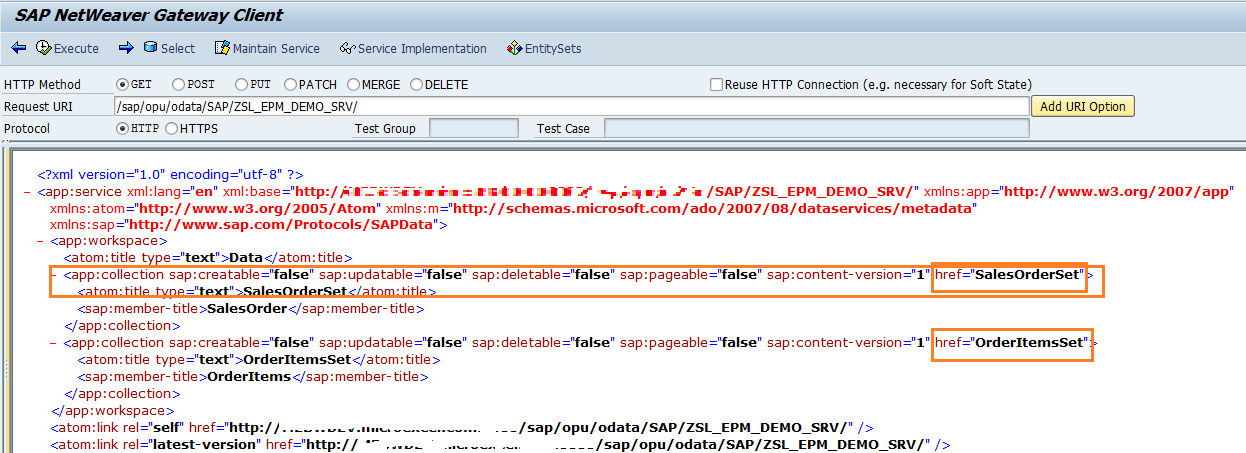1246x453 pixels.
Task: Click the OrderItems member-title text
Action: pyautogui.click(x=249, y=376)
